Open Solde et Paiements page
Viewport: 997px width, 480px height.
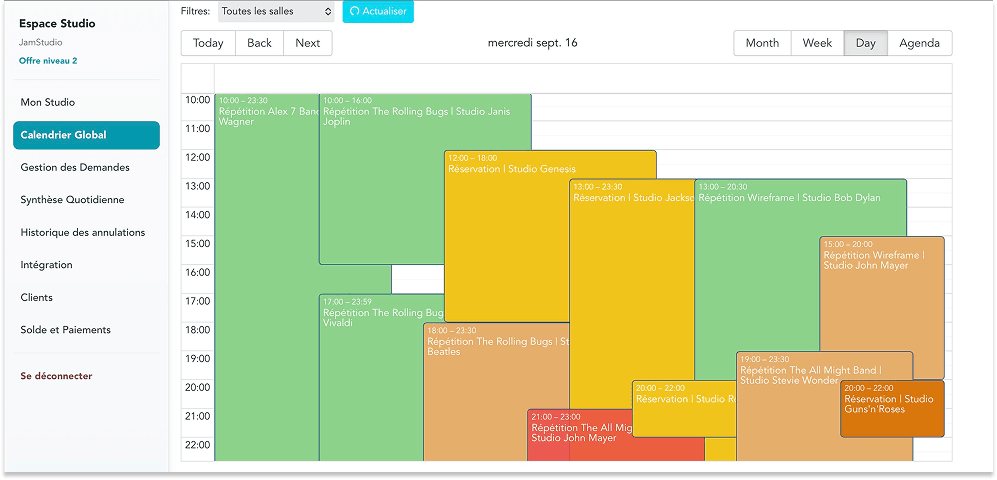65,330
